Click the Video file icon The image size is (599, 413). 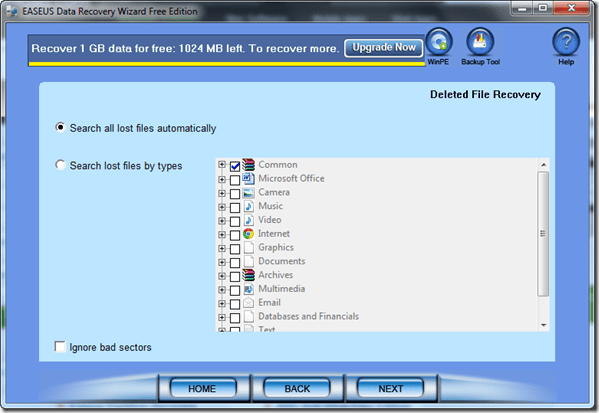pyautogui.click(x=248, y=220)
